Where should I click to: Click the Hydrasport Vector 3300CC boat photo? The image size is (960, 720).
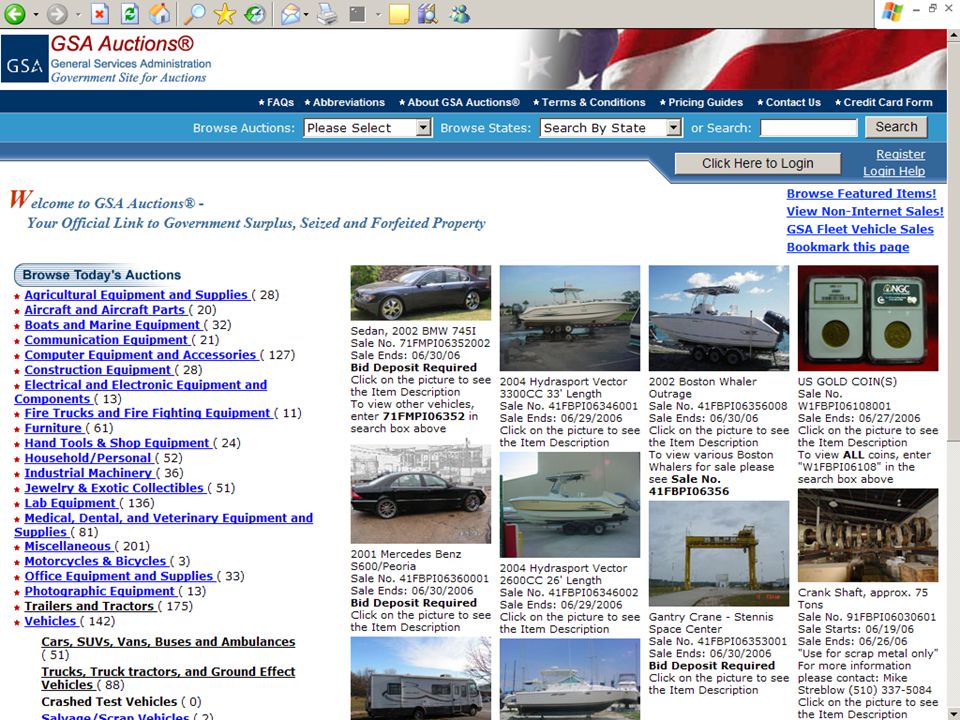click(570, 318)
